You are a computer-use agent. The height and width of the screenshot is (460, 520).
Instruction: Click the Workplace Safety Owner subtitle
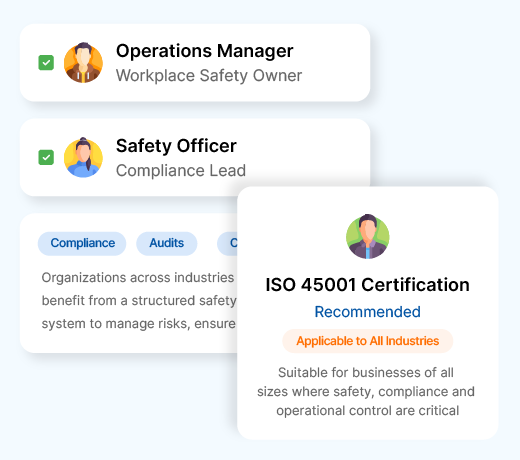209,76
